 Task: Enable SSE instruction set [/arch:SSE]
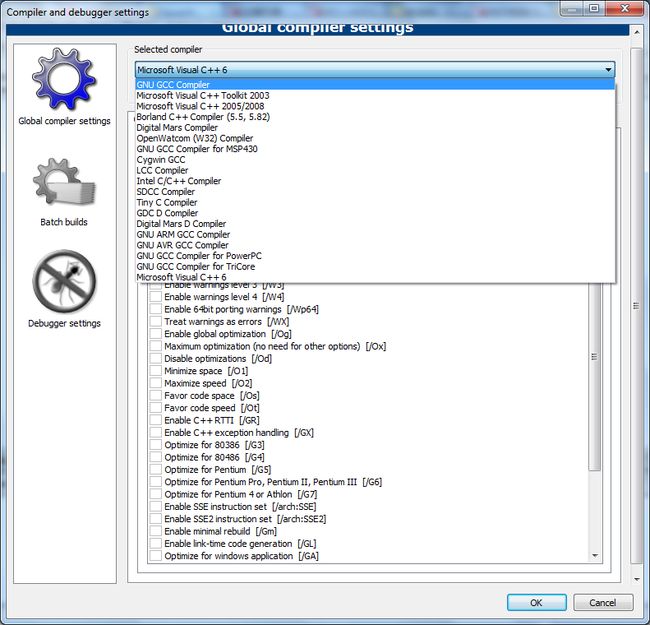click(x=156, y=506)
